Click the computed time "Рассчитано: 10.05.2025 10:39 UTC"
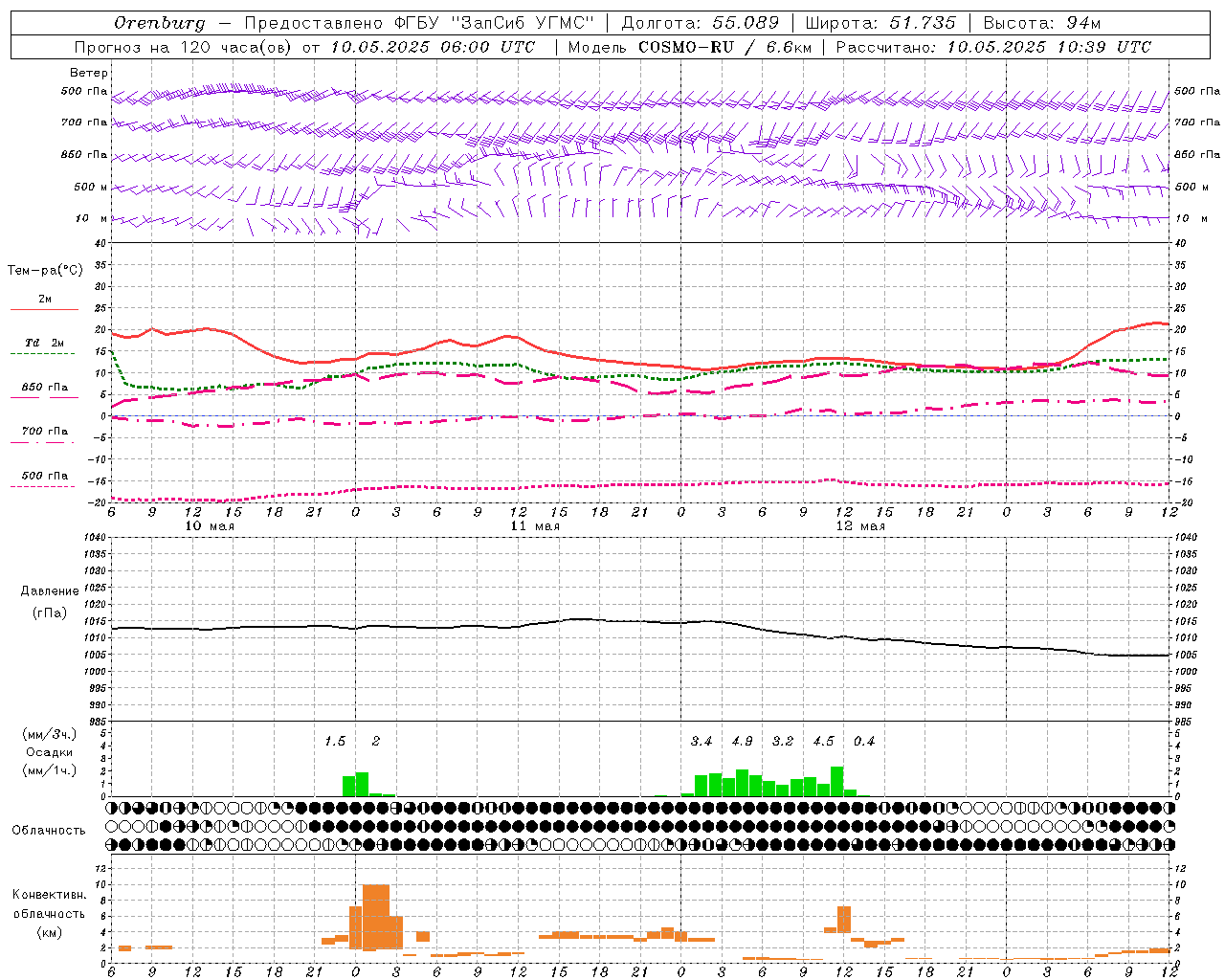 click(993, 47)
